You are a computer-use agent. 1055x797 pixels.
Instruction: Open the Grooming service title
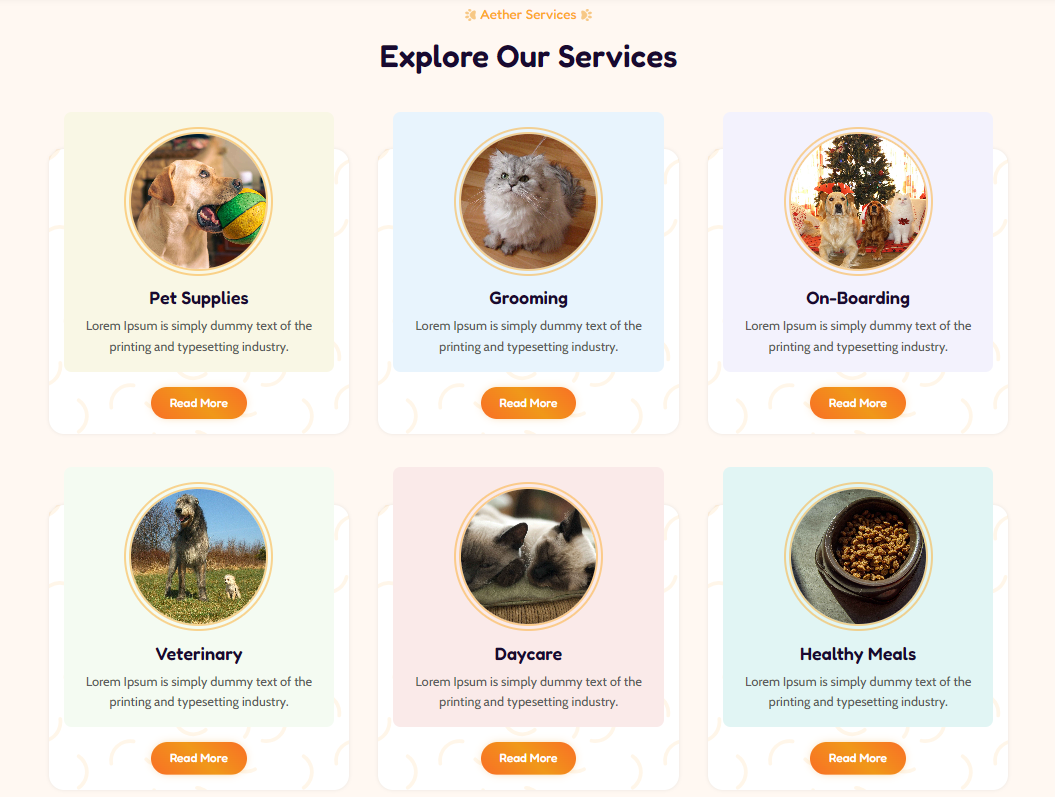click(528, 298)
